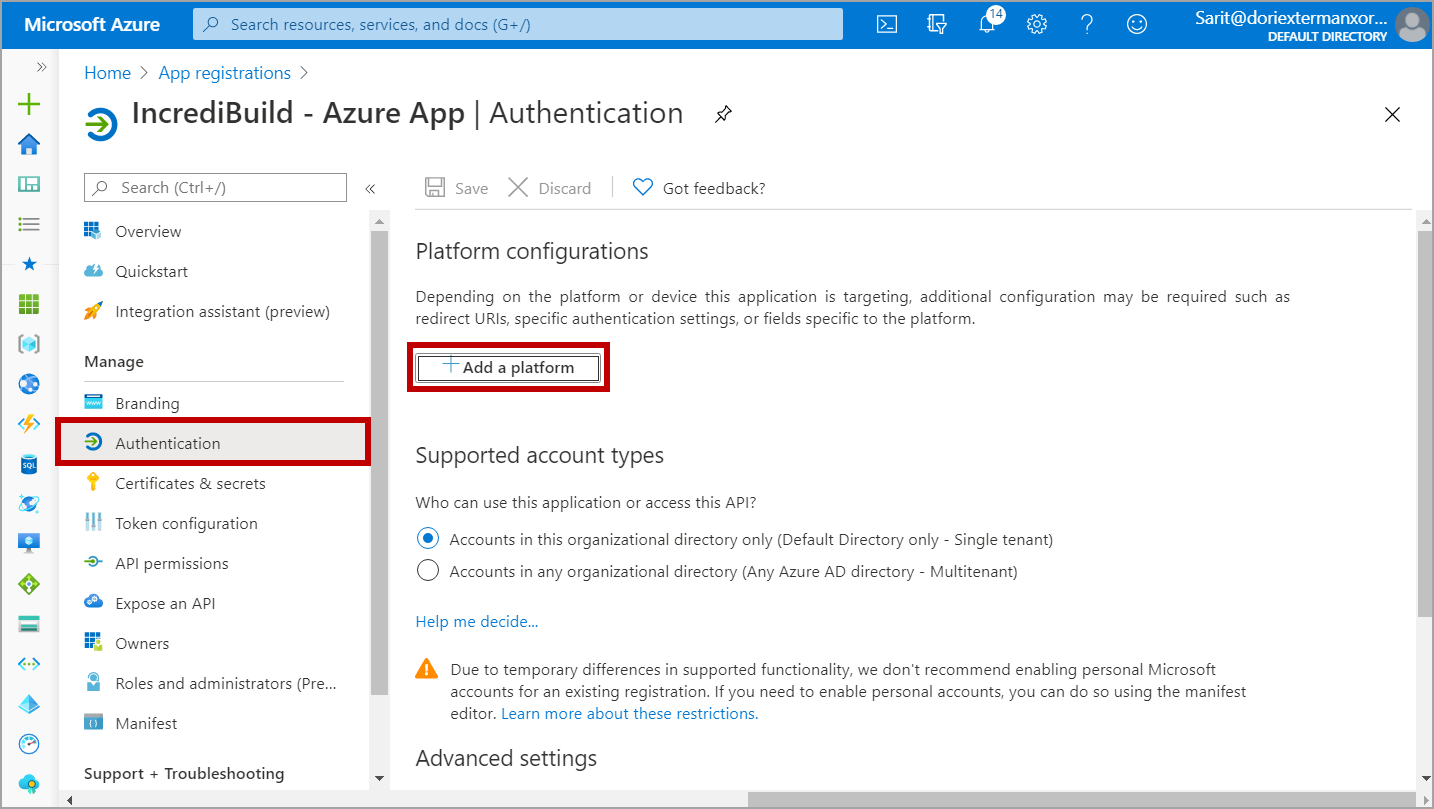This screenshot has height=809, width=1434.
Task: Open Function App lightning icon in left rail
Action: click(x=29, y=424)
